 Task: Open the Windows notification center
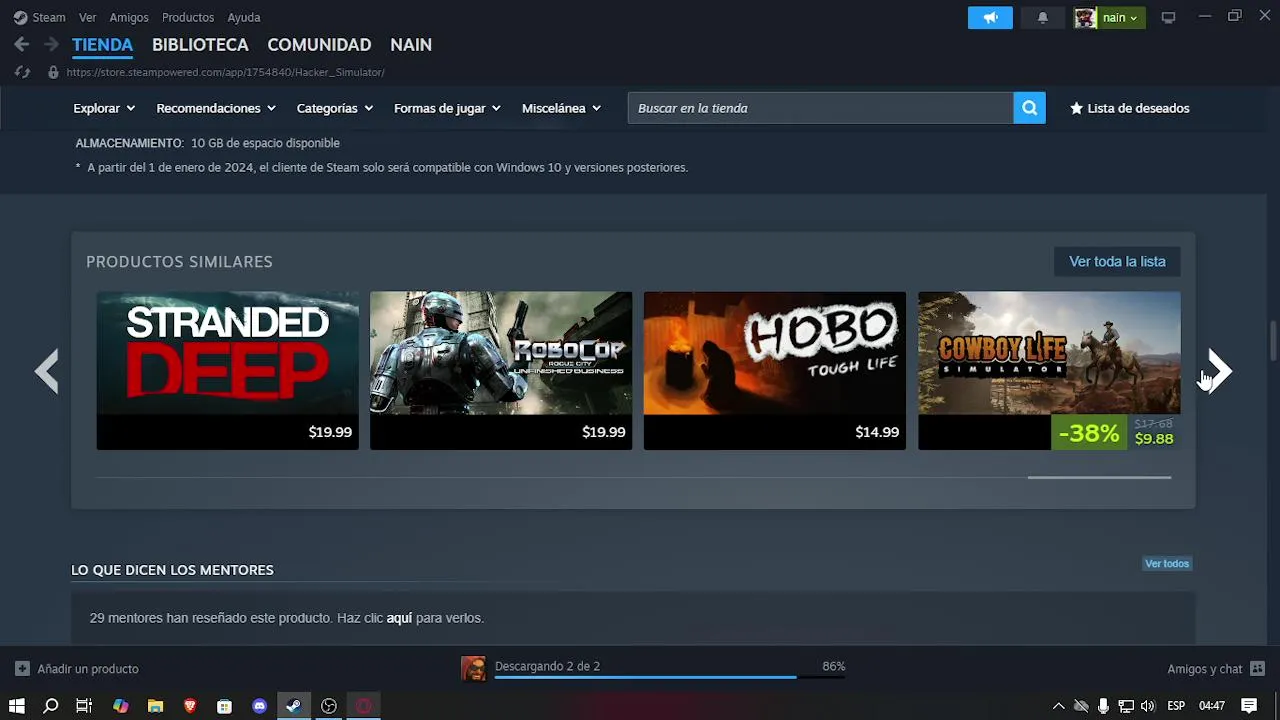click(x=1249, y=706)
